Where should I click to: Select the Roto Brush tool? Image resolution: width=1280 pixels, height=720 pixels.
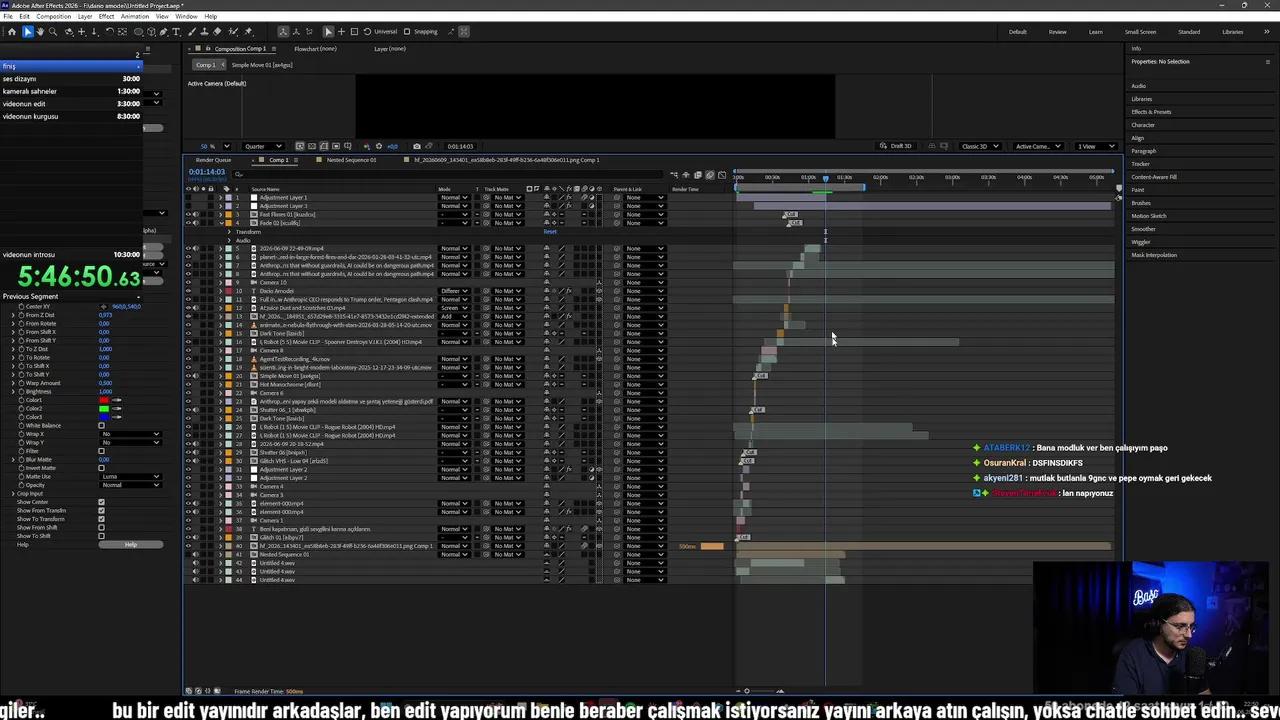(232, 32)
